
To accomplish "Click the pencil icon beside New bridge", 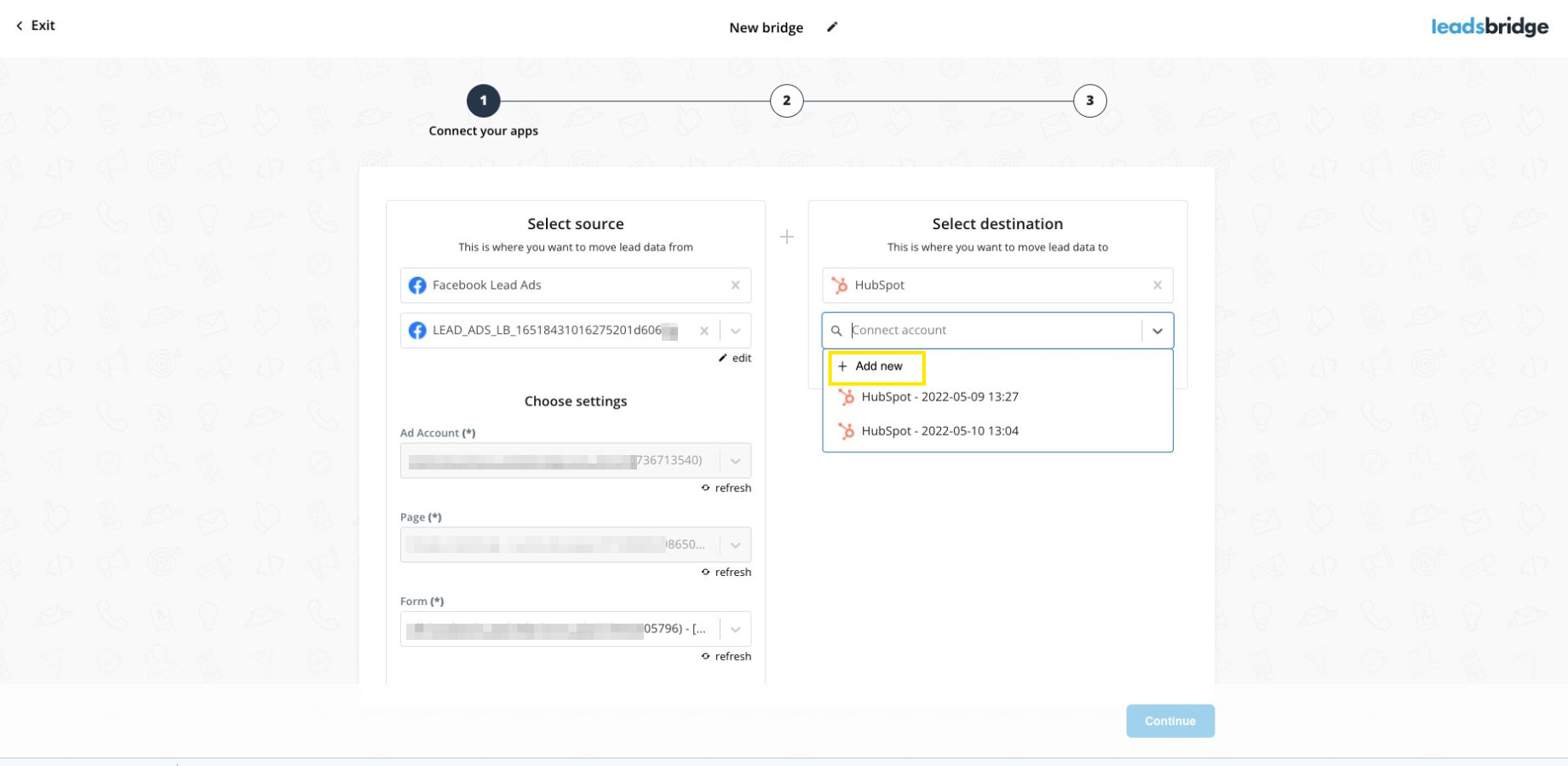I will 832,27.
